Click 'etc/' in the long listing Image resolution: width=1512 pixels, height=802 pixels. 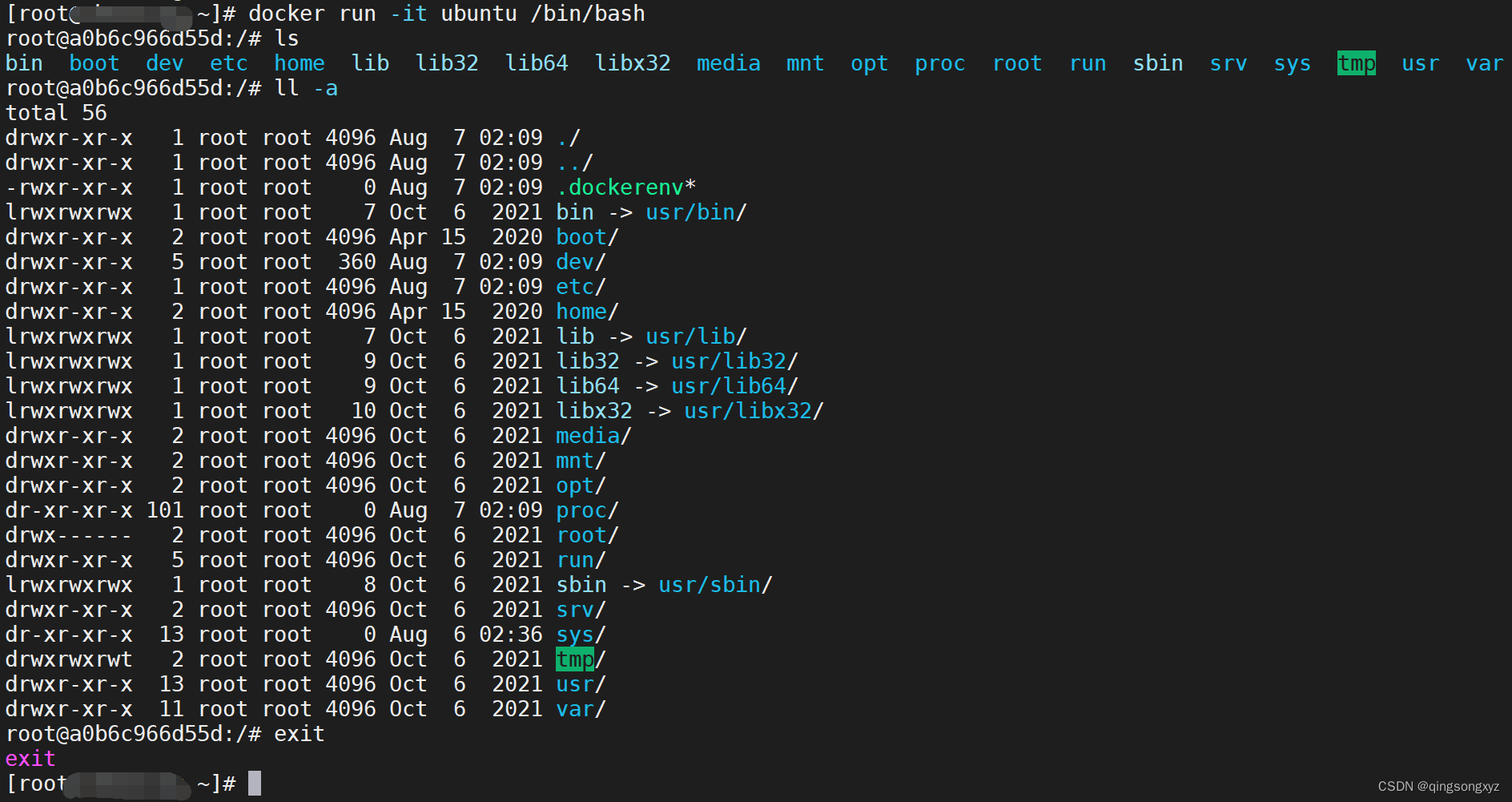pos(581,287)
